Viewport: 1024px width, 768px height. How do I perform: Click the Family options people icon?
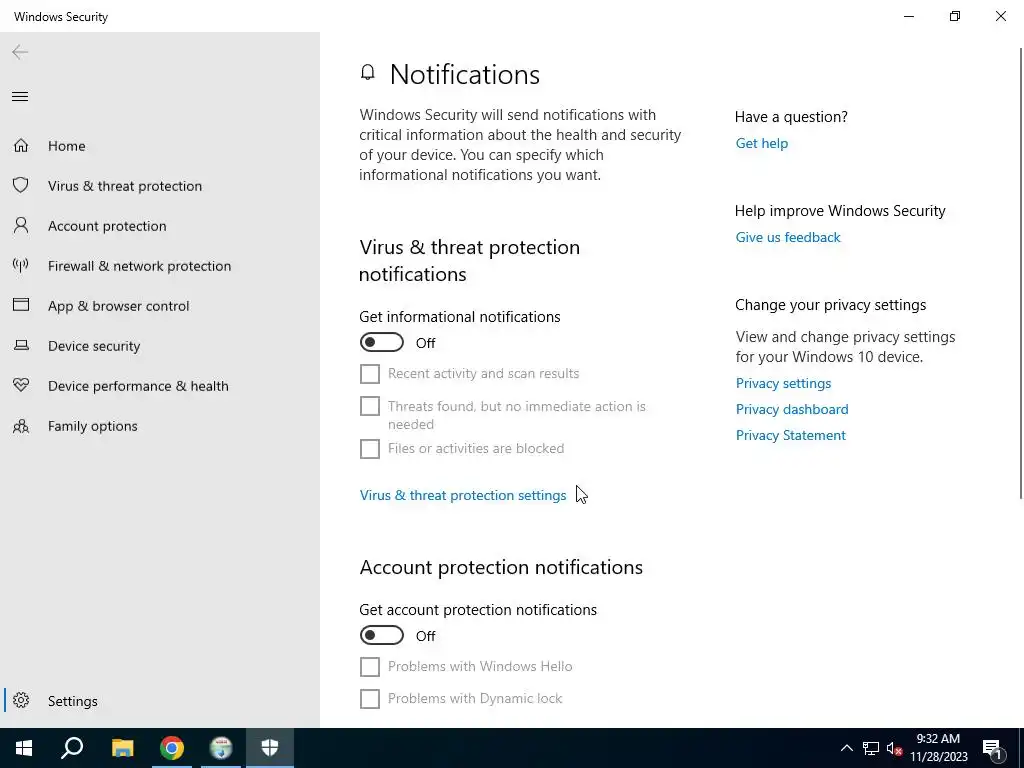pyautogui.click(x=21, y=426)
